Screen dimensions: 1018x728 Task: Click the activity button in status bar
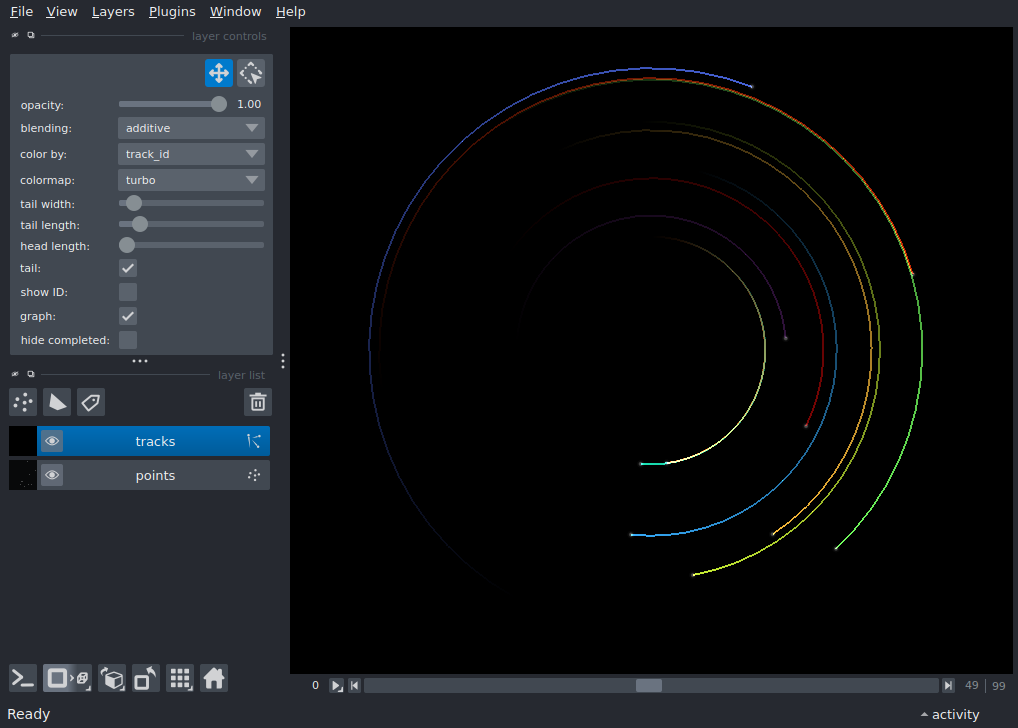[x=950, y=714]
